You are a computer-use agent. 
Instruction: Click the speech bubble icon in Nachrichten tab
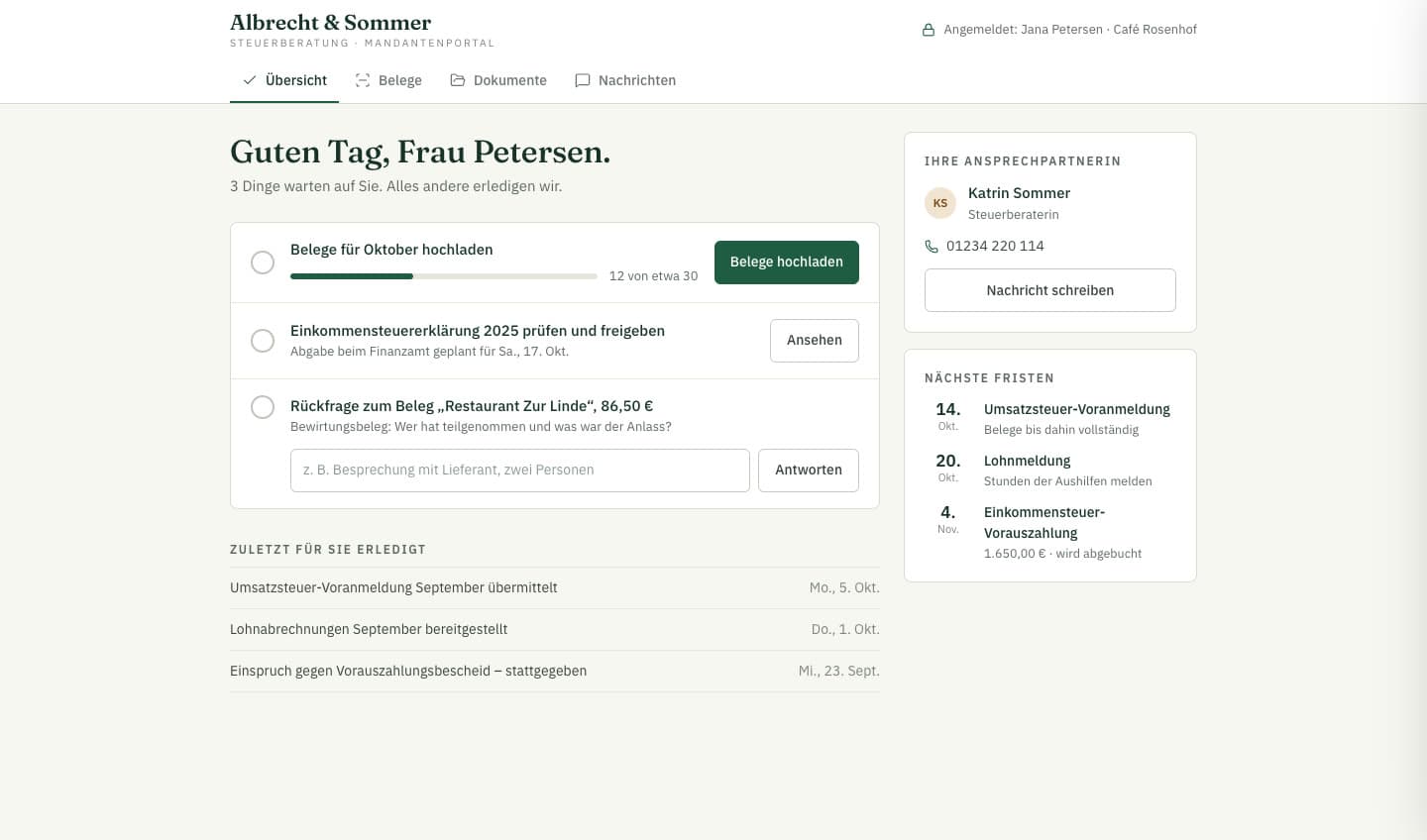[x=583, y=80]
